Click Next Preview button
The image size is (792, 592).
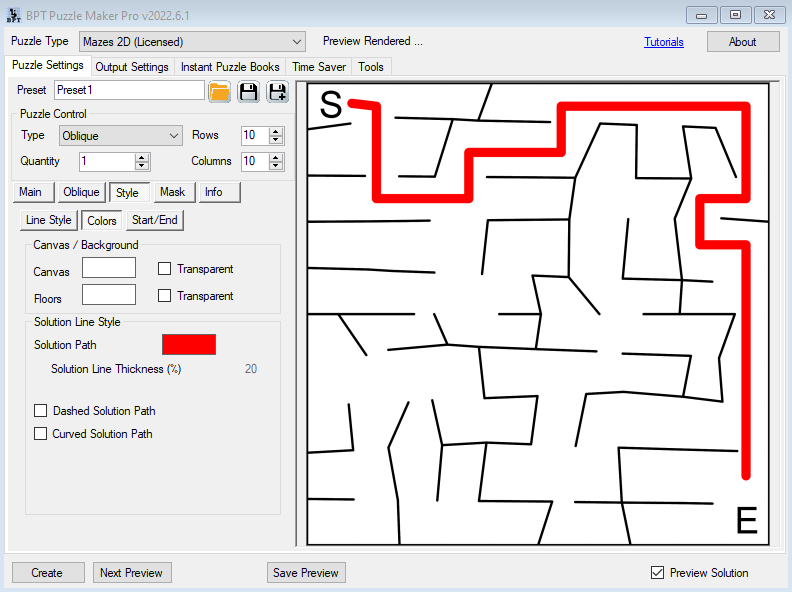pyautogui.click(x=132, y=572)
